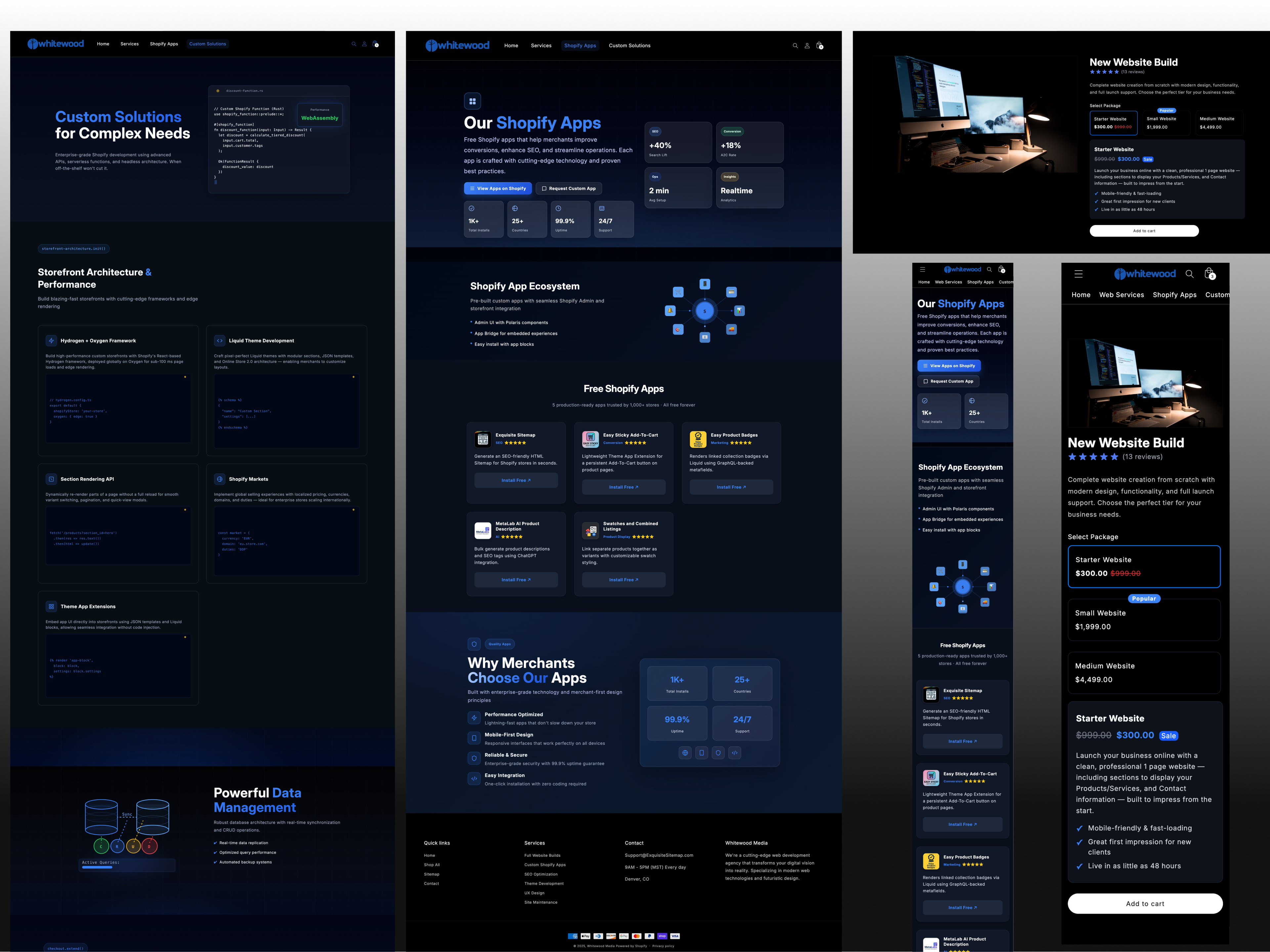Open the cart bag icon in the middle header
Viewport: 1270px width, 952px height.
pyautogui.click(x=819, y=45)
